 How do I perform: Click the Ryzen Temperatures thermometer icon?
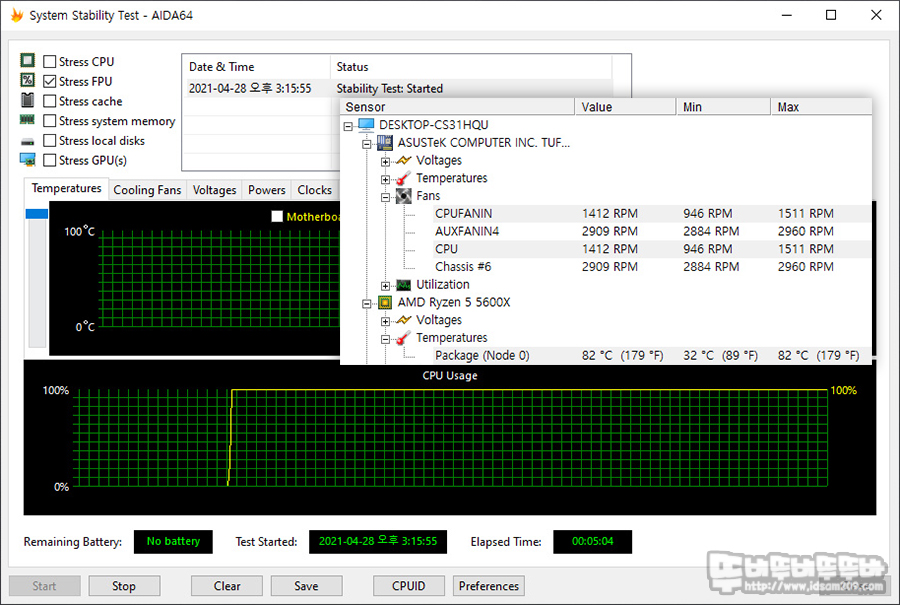[404, 338]
